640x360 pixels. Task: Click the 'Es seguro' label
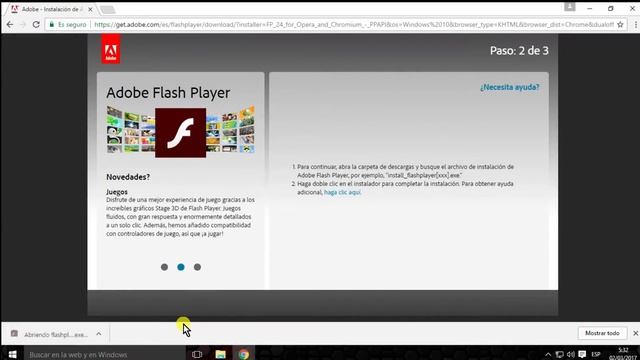(x=72, y=24)
